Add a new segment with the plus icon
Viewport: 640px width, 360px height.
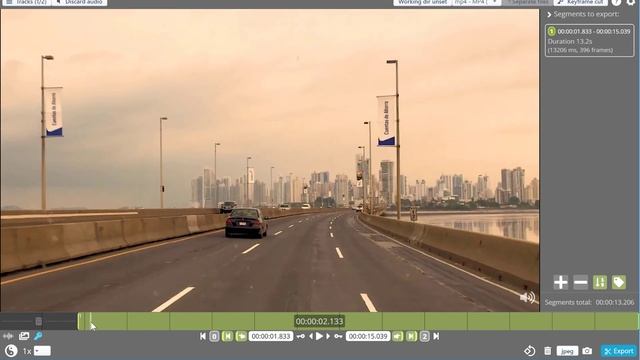pyautogui.click(x=560, y=282)
